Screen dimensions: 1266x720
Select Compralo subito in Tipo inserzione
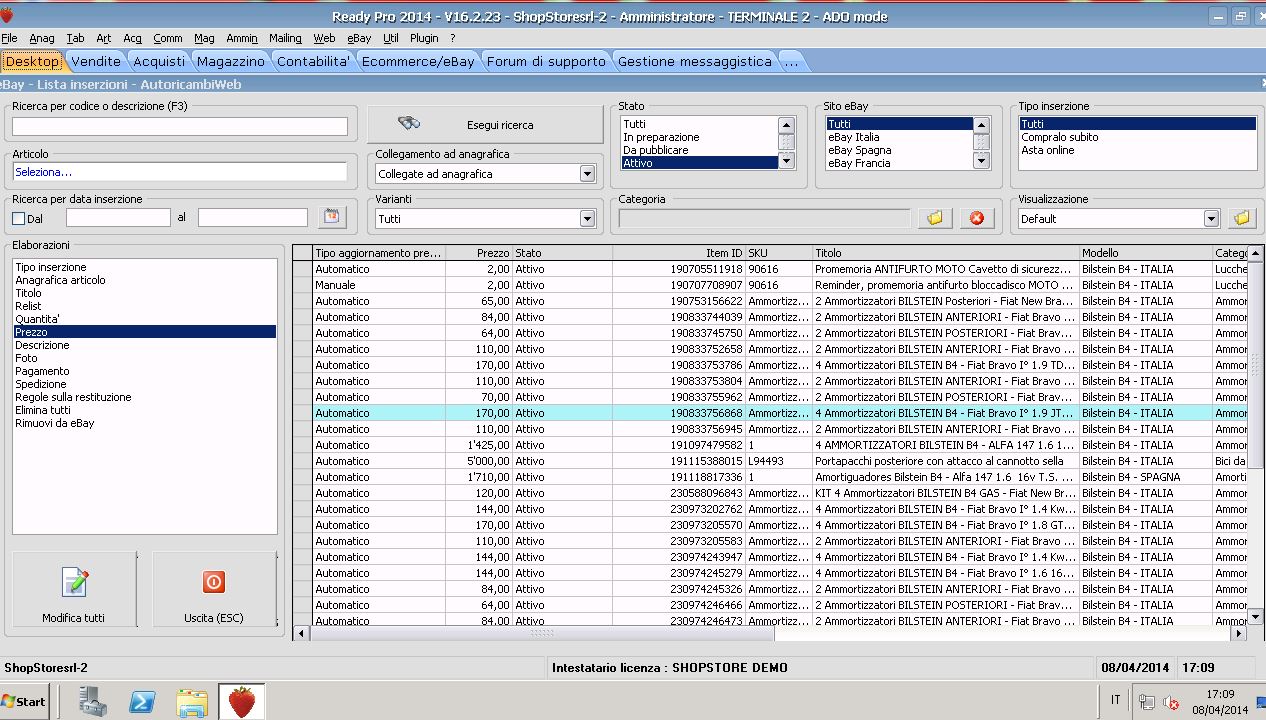(1059, 137)
